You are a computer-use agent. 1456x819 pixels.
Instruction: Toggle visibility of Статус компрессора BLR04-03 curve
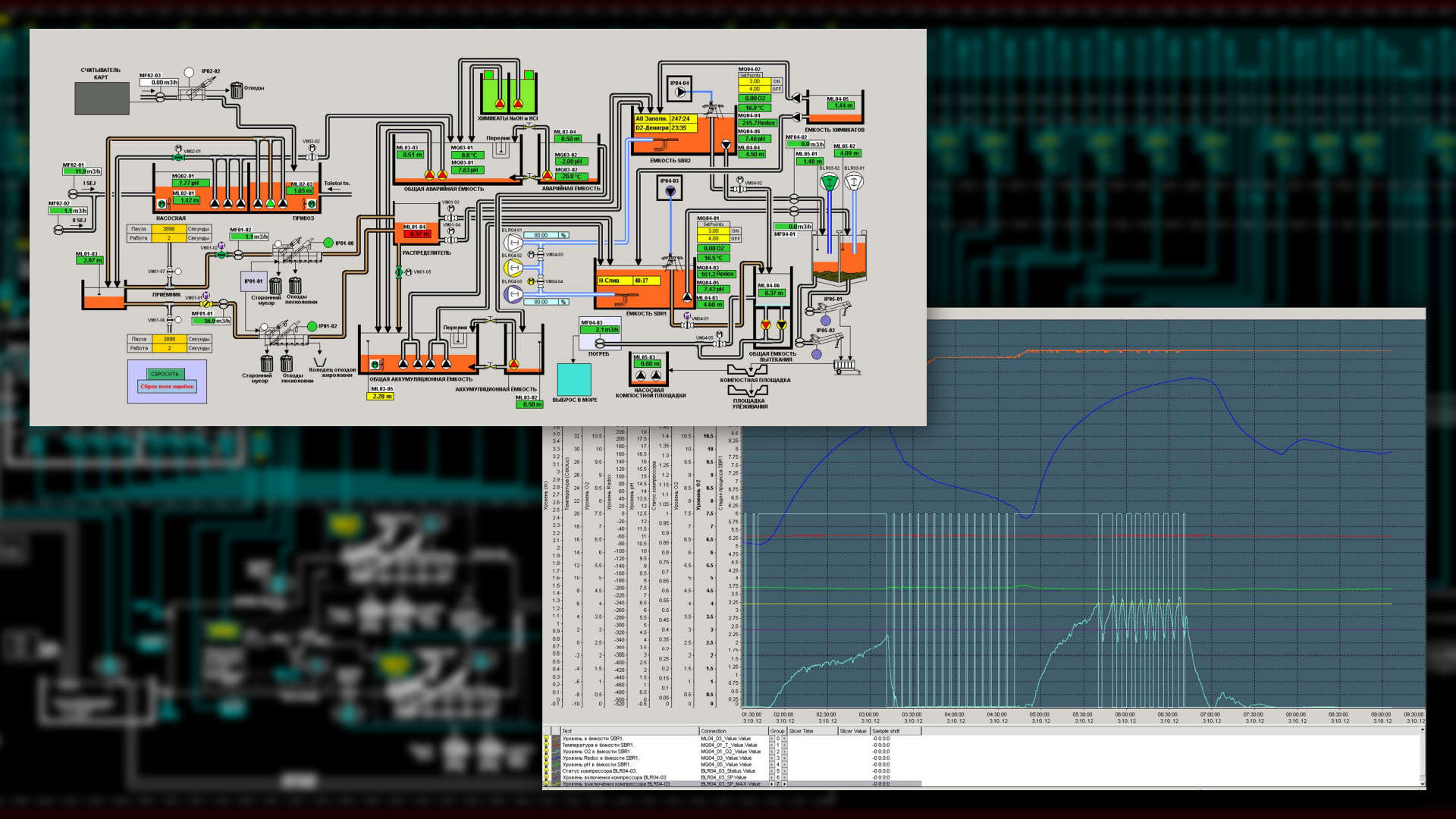546,771
